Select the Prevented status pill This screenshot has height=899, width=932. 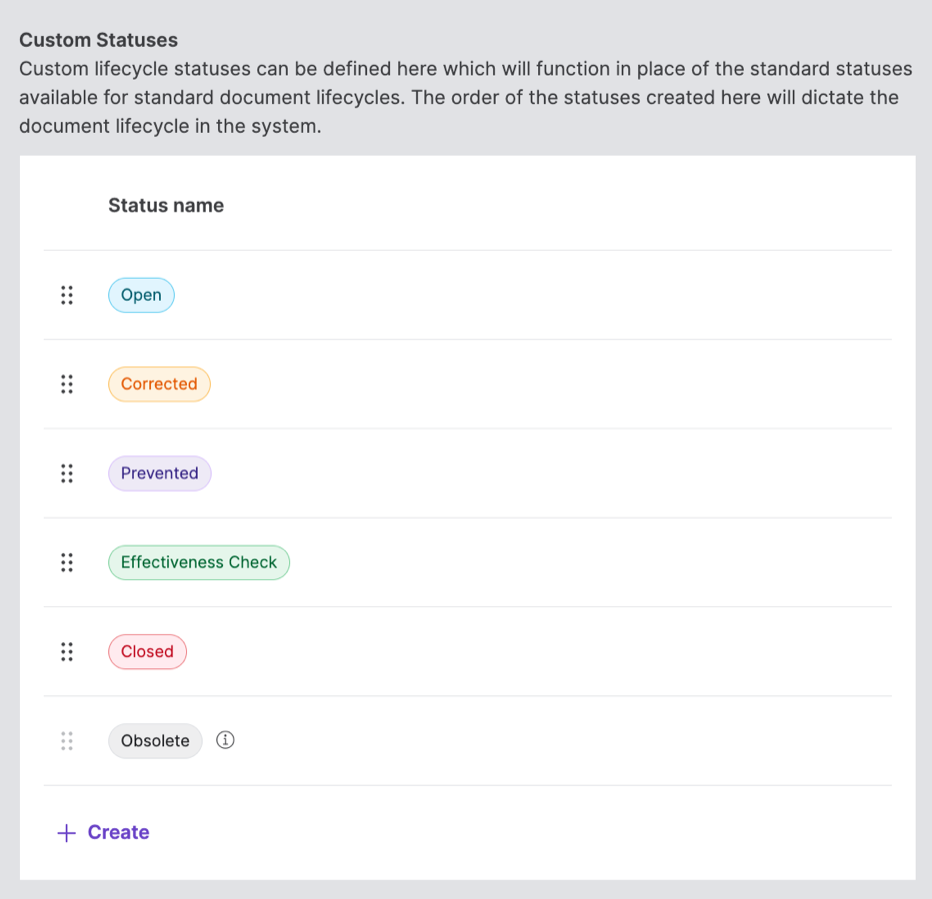tap(159, 473)
